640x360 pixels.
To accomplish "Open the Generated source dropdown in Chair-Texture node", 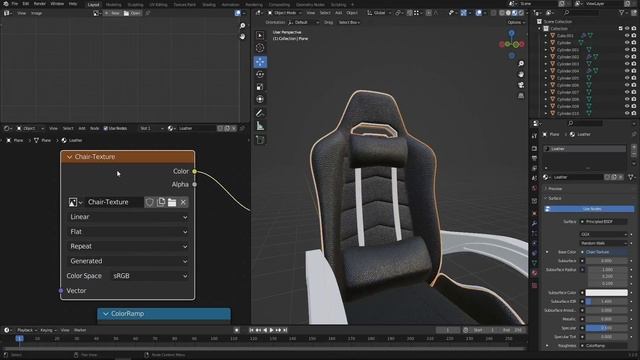I will point(128,261).
